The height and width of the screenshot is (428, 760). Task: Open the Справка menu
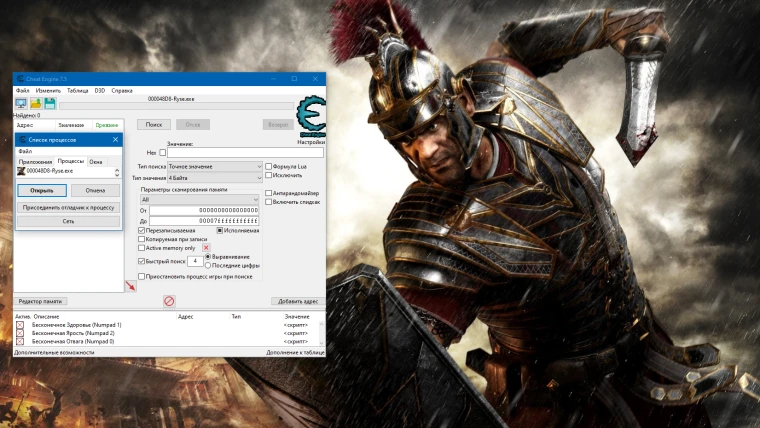coord(122,91)
